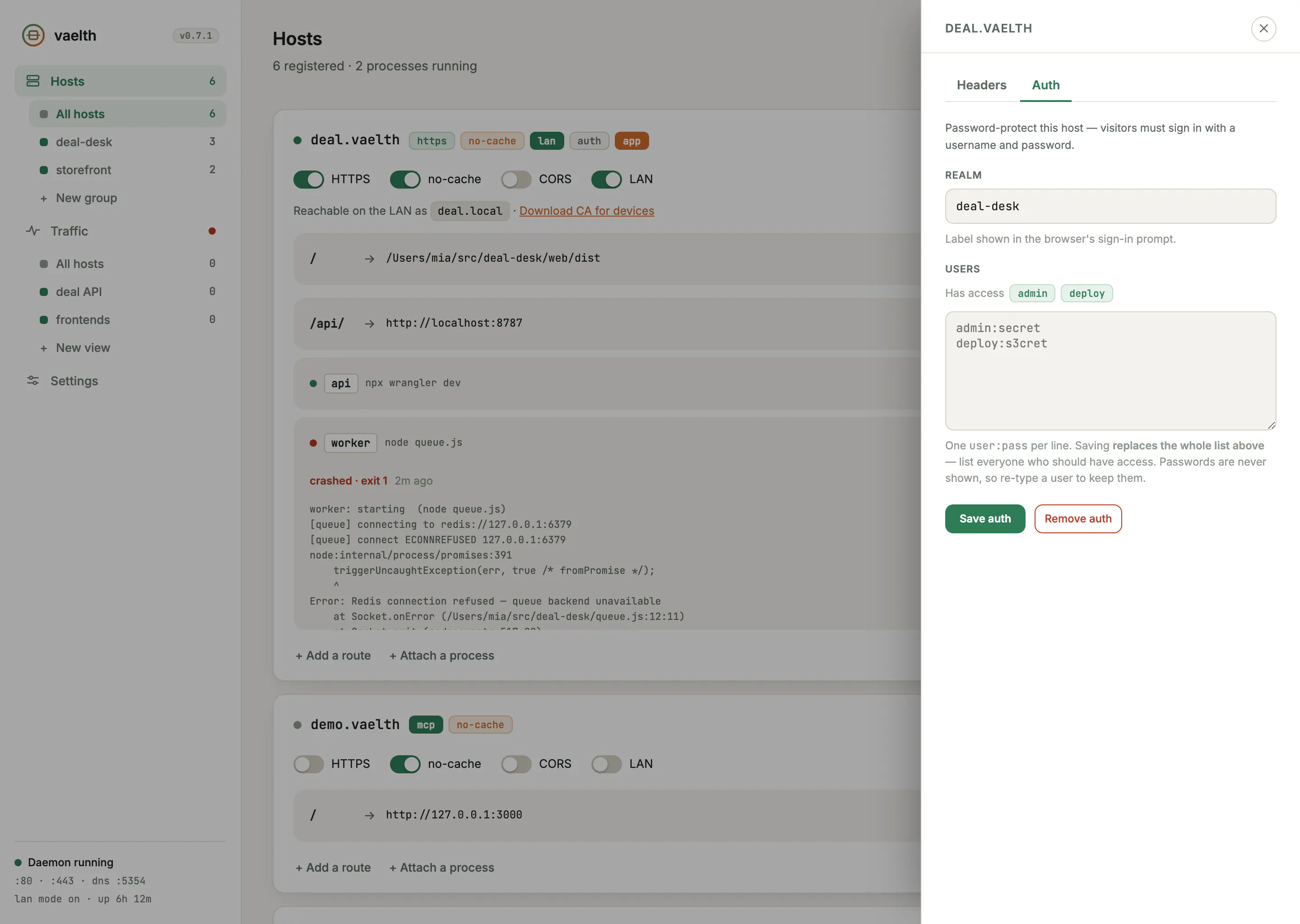Click the deploy user tag
This screenshot has height=924, width=1300.
(x=1086, y=293)
